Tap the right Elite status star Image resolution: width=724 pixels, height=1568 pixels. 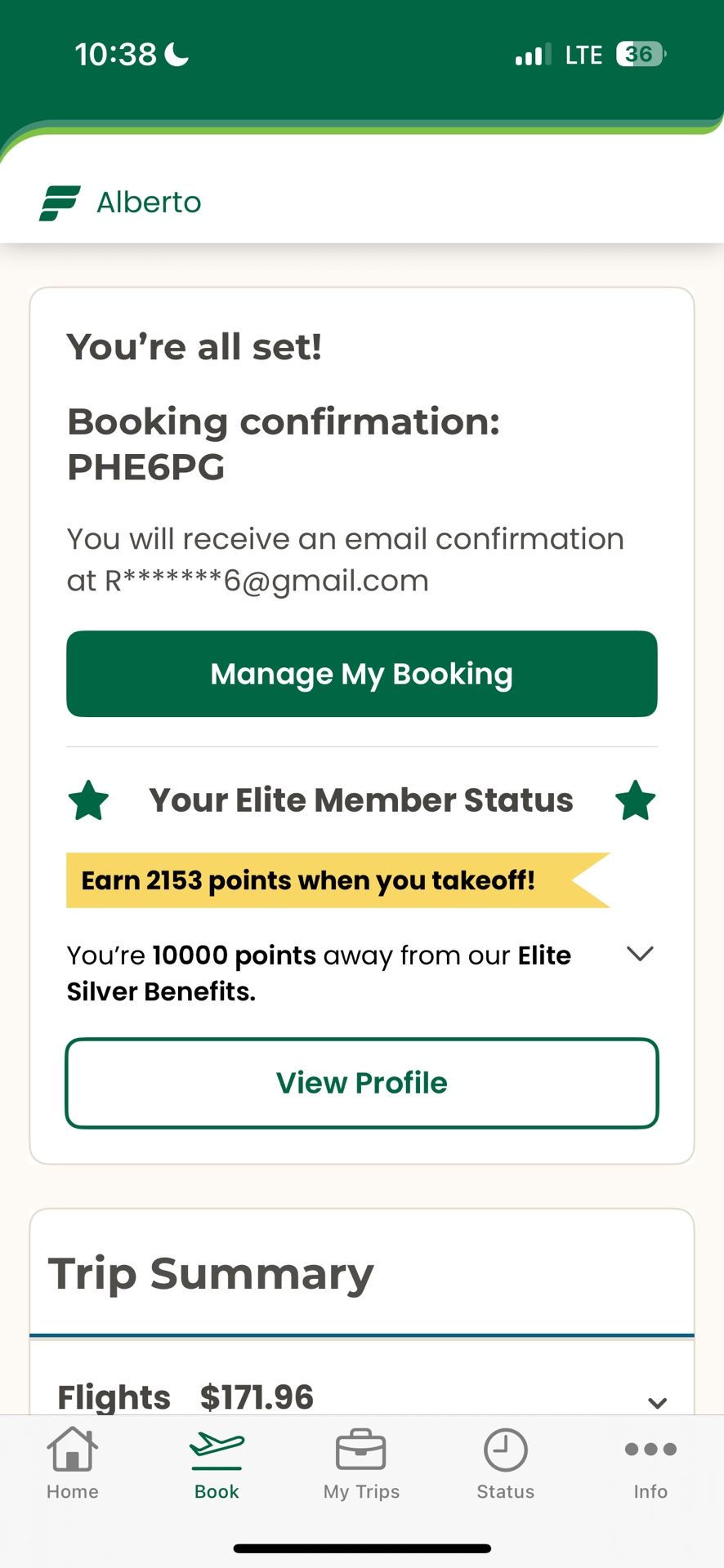635,800
